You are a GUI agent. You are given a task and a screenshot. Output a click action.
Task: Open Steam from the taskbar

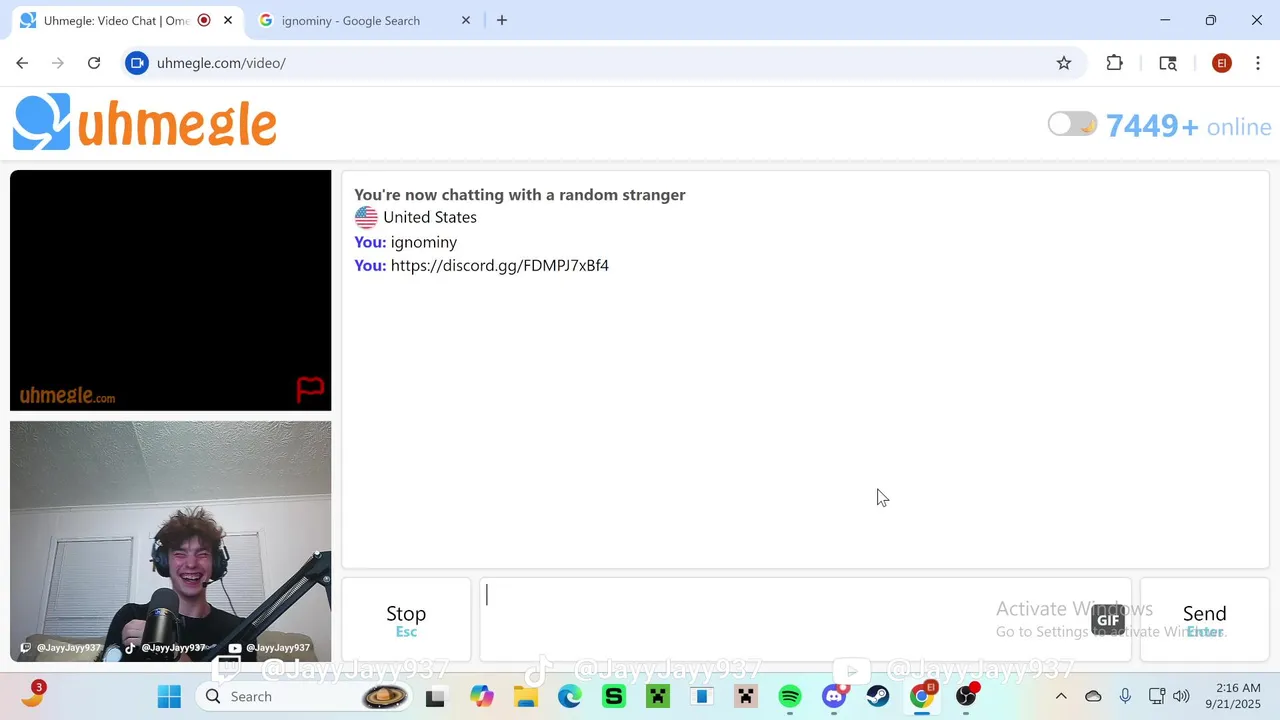coord(878,696)
